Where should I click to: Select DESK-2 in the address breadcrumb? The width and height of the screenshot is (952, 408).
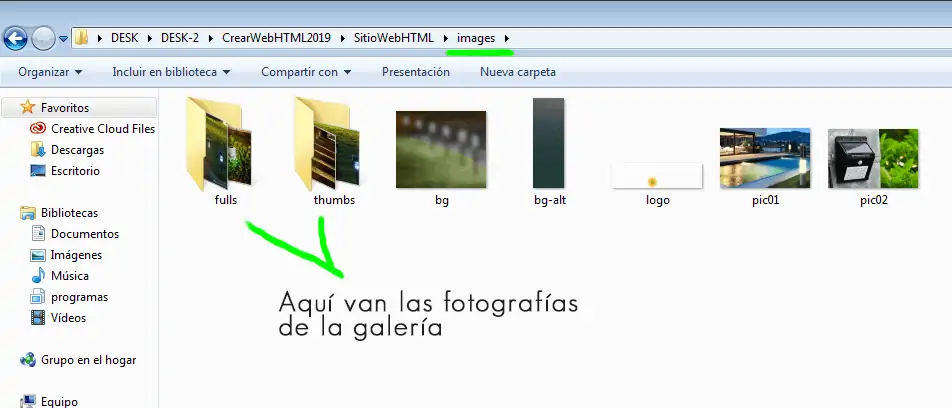coord(180,38)
